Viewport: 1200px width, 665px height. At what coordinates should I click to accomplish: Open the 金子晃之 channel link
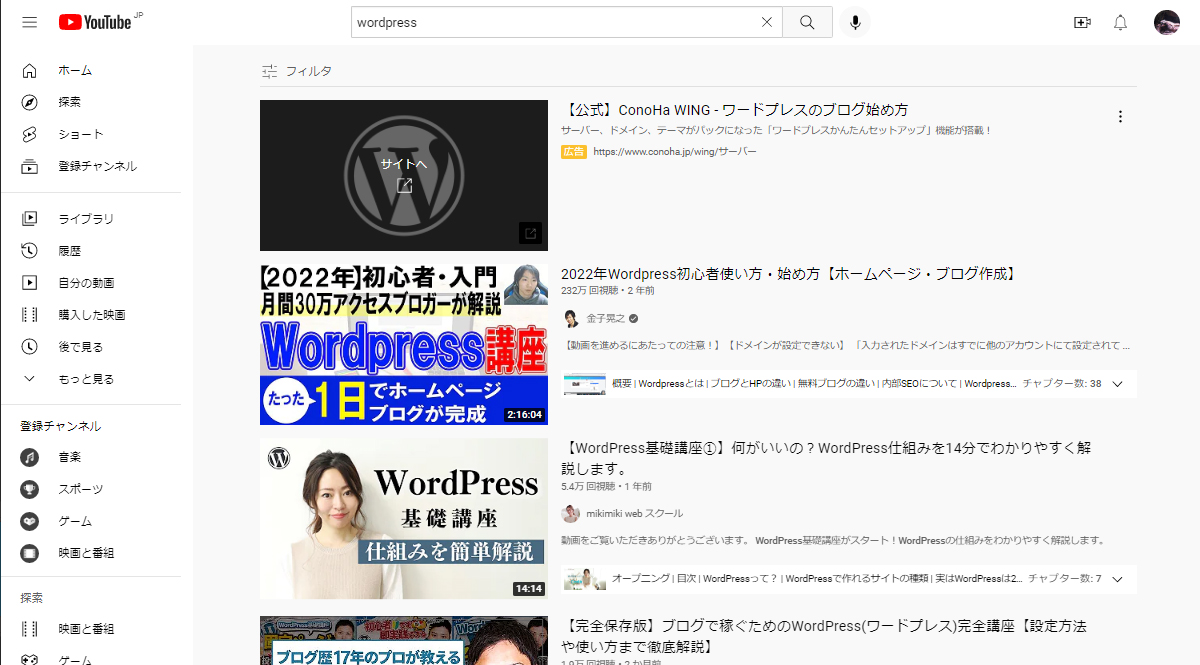point(605,318)
